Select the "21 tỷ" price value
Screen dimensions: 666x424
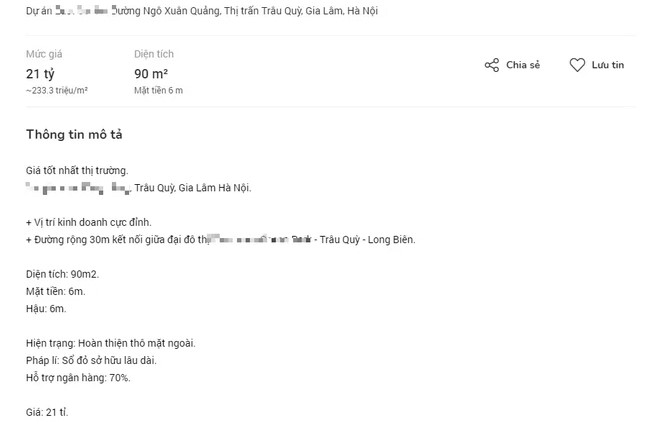coord(40,73)
